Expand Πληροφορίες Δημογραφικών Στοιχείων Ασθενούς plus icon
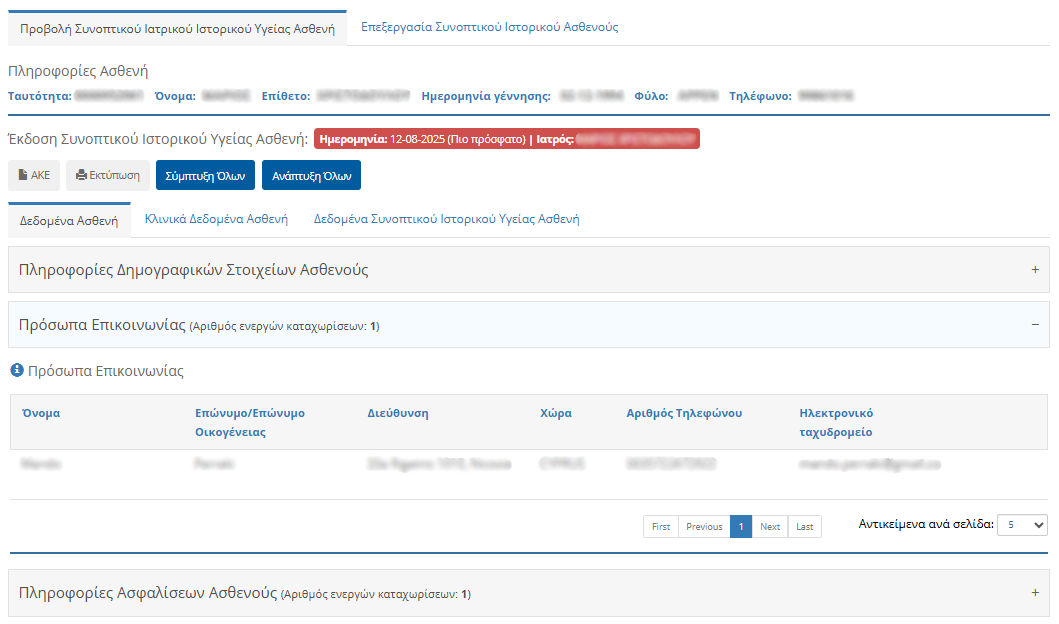Image resolution: width=1059 pixels, height=624 pixels. click(x=1035, y=270)
